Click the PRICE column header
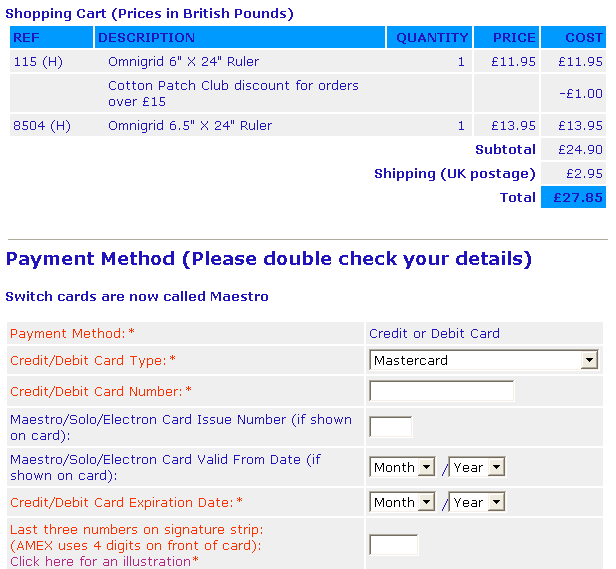 pyautogui.click(x=514, y=37)
